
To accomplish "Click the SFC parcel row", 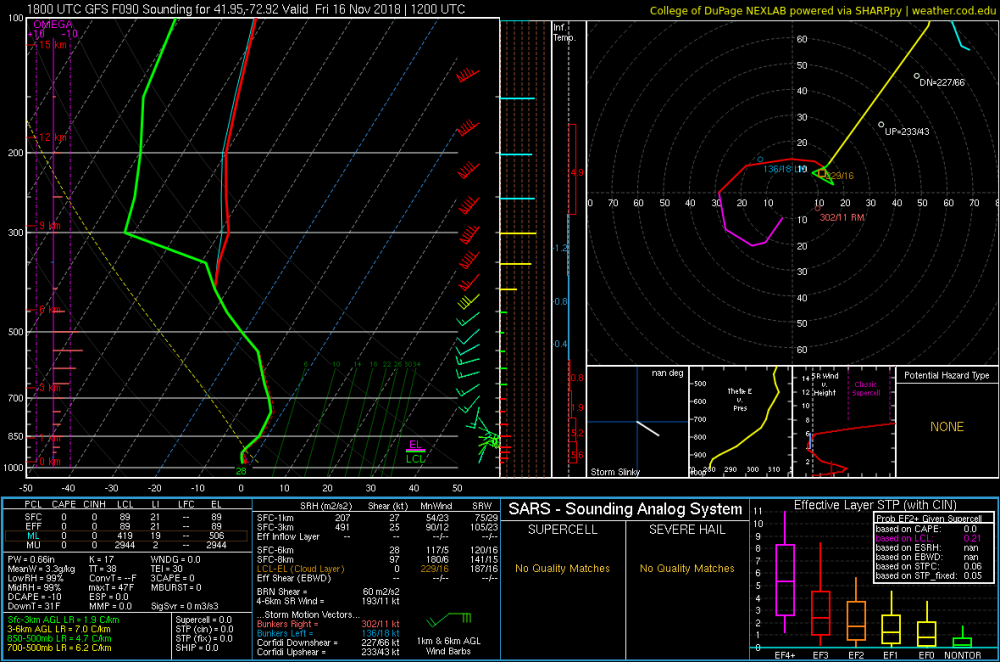I will [x=126, y=517].
